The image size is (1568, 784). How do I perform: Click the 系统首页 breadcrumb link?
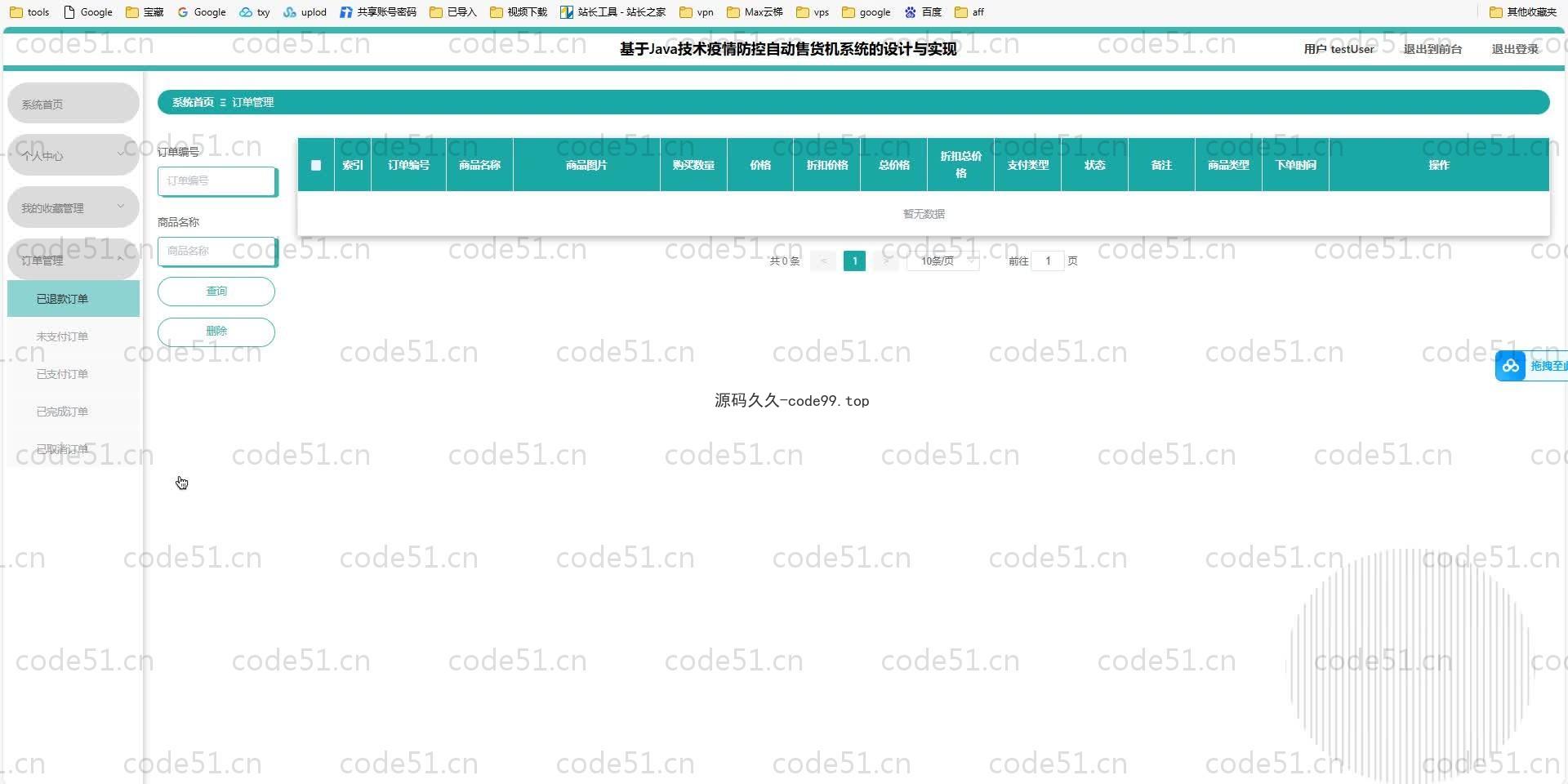193,102
